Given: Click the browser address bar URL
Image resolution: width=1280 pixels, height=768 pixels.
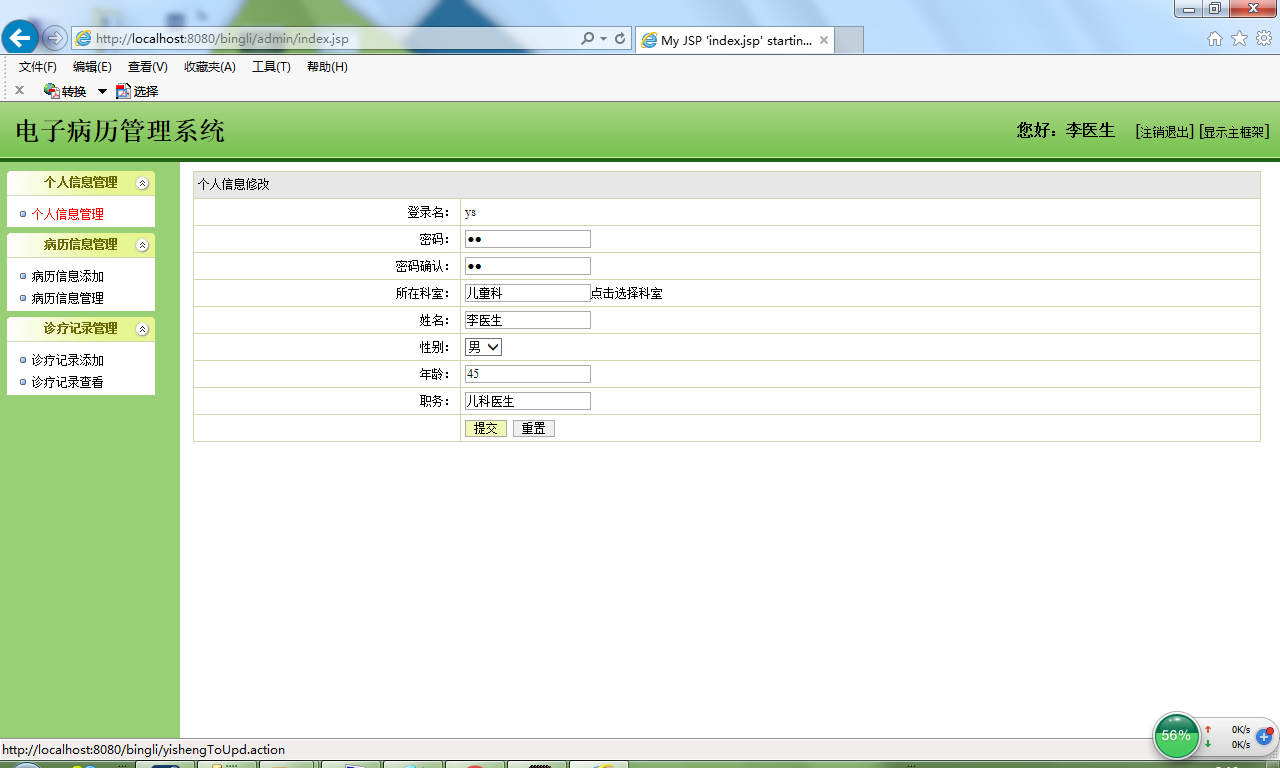Looking at the screenshot, I should pyautogui.click(x=222, y=39).
